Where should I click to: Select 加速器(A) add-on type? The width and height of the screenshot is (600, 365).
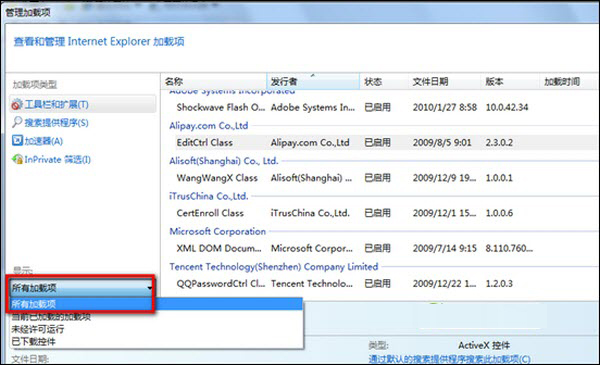point(44,141)
